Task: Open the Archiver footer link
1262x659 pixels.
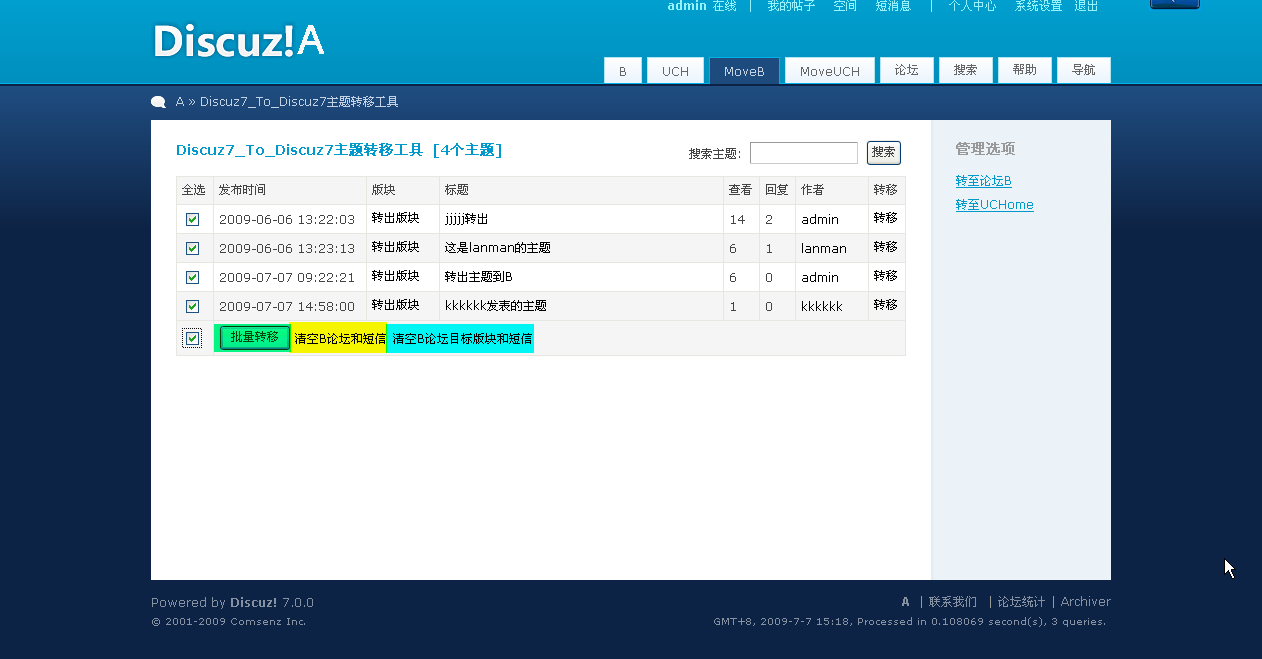Action: click(x=1086, y=602)
